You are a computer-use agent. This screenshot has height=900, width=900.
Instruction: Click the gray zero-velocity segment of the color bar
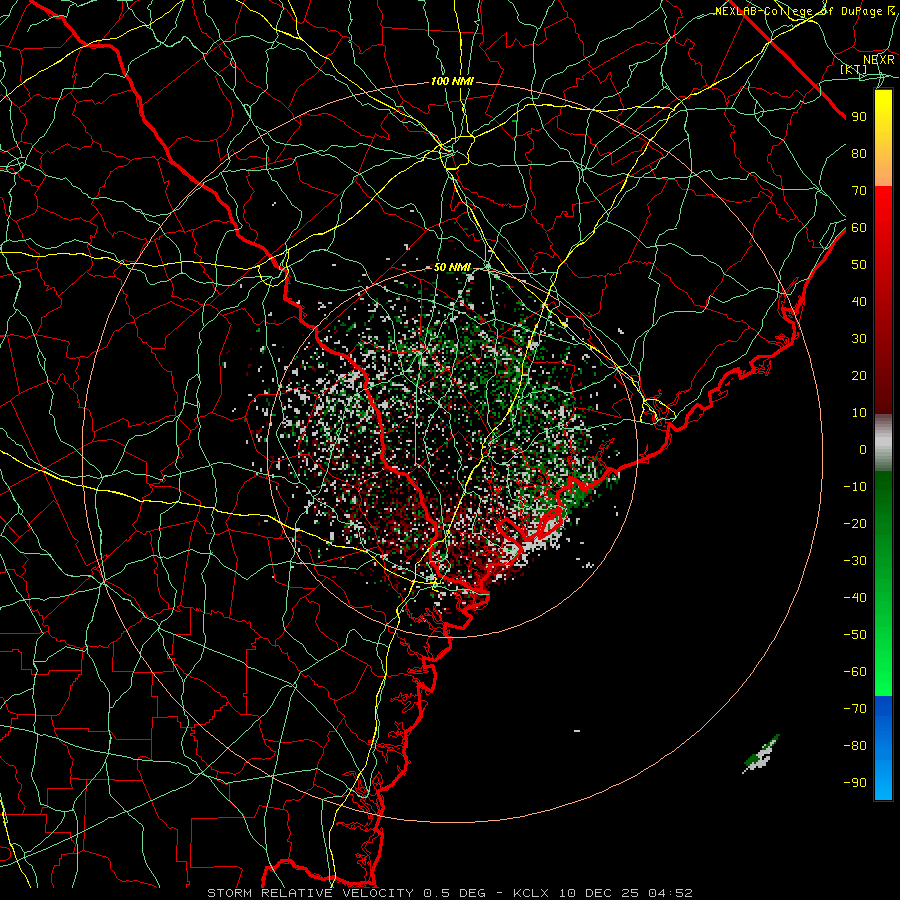883,443
